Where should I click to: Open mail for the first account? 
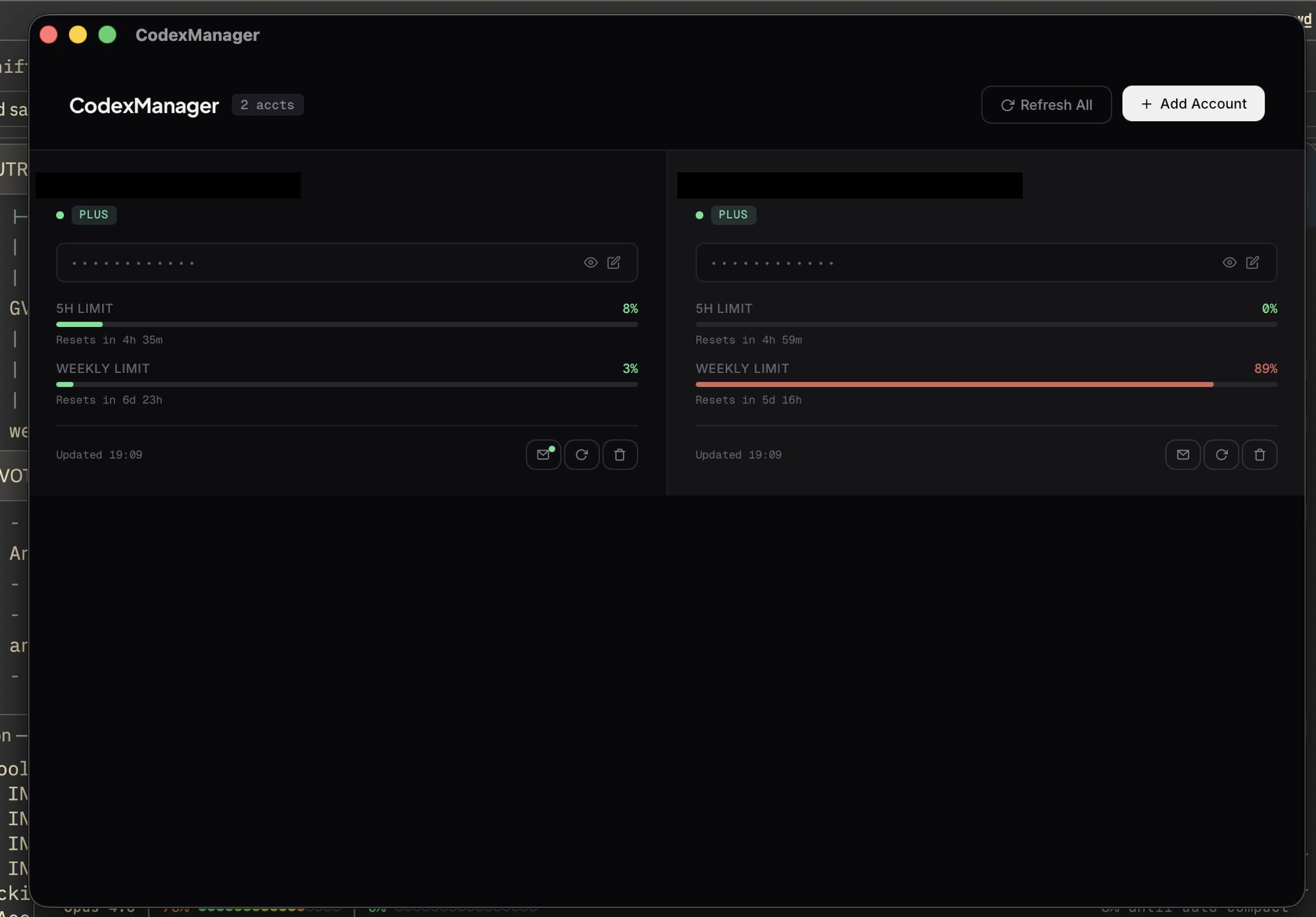pyautogui.click(x=543, y=455)
